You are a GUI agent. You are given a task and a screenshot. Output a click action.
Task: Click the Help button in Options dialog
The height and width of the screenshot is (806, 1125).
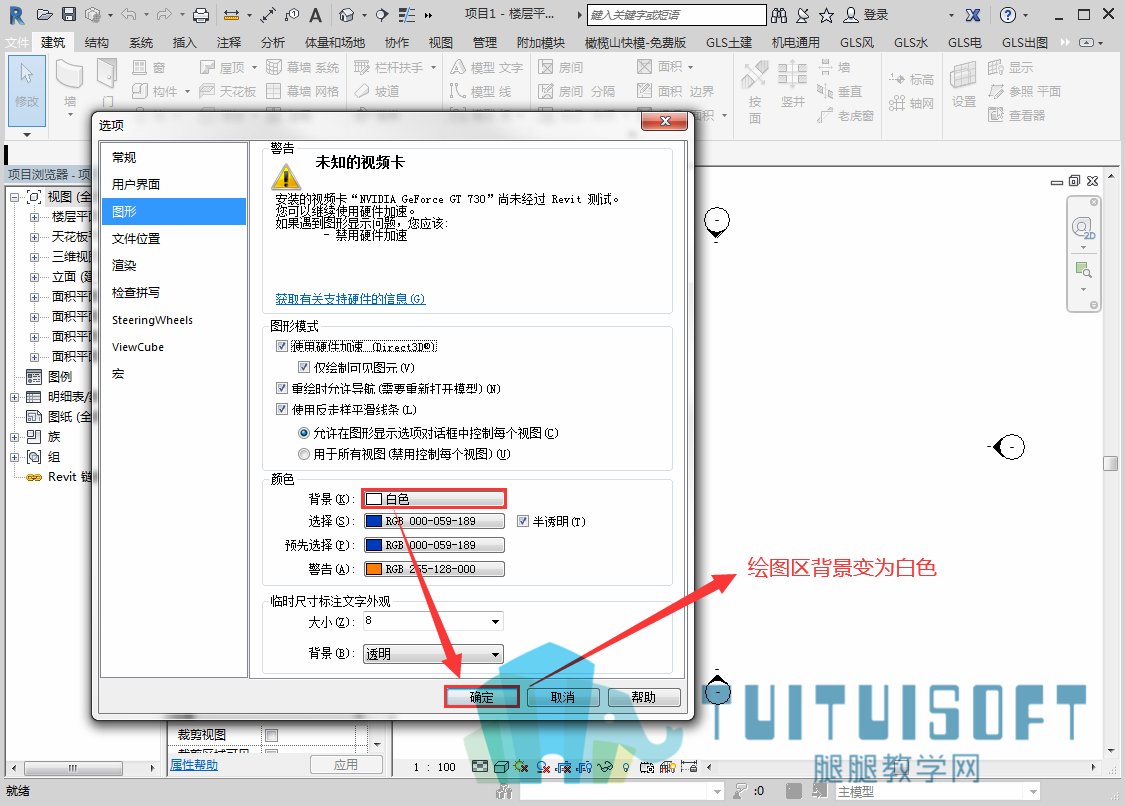(x=644, y=697)
